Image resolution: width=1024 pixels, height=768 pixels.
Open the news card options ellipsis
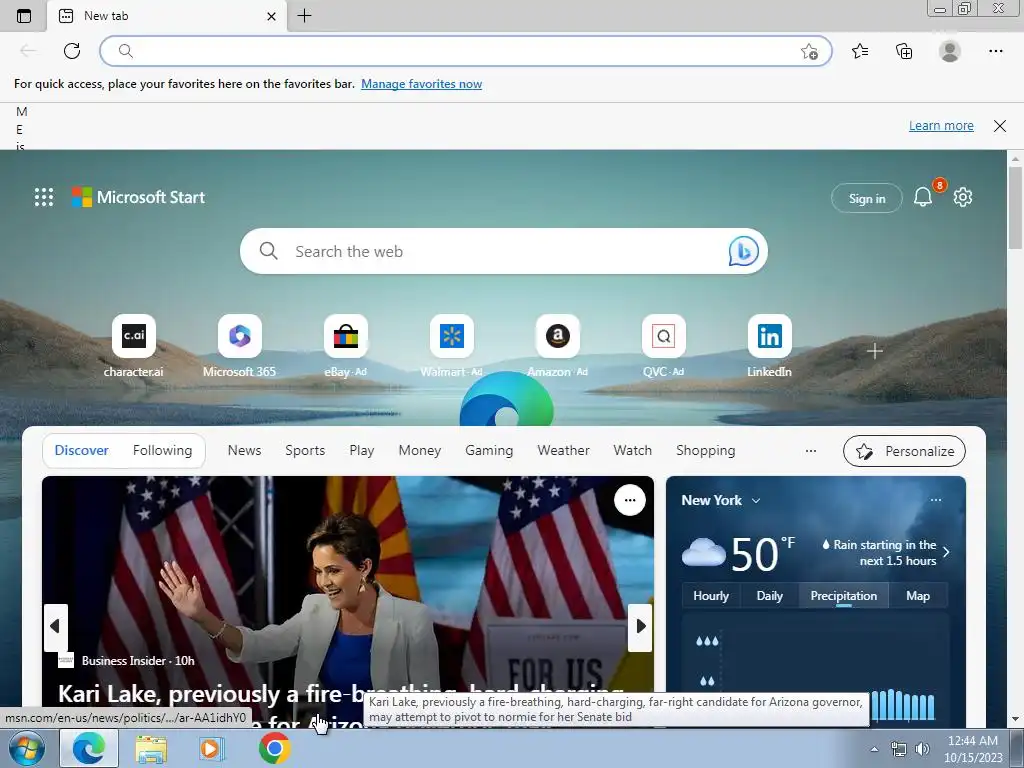pyautogui.click(x=630, y=500)
